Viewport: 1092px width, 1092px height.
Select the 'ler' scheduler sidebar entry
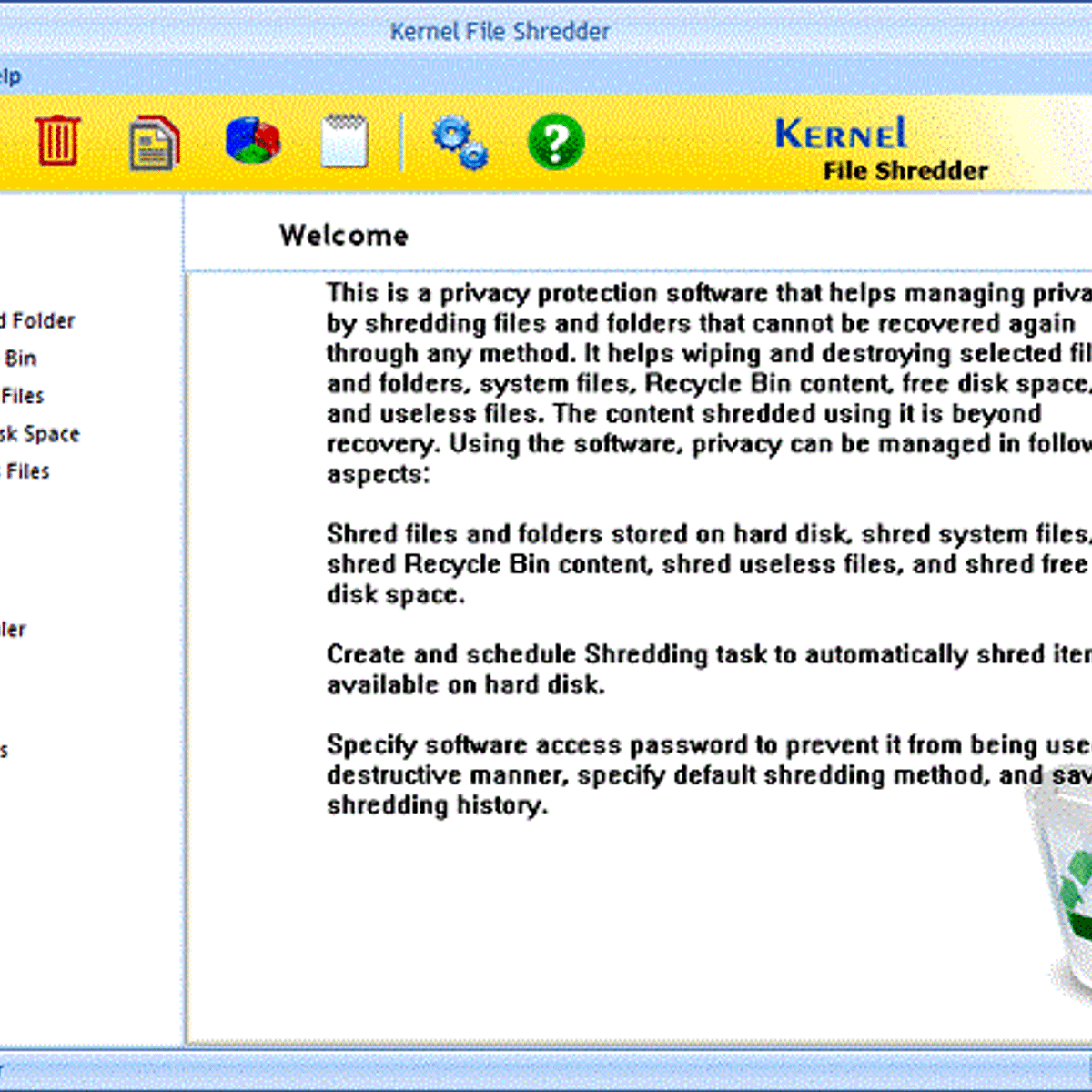pyautogui.click(x=13, y=629)
